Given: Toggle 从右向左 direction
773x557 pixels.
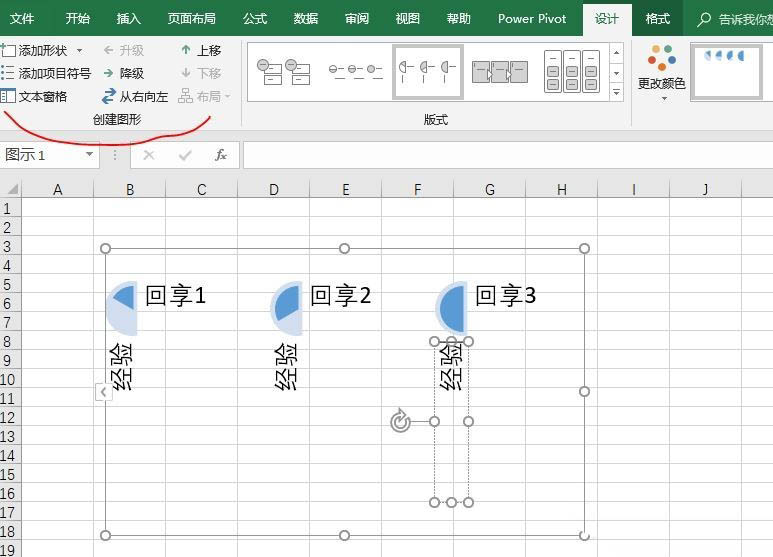Looking at the screenshot, I should [135, 96].
